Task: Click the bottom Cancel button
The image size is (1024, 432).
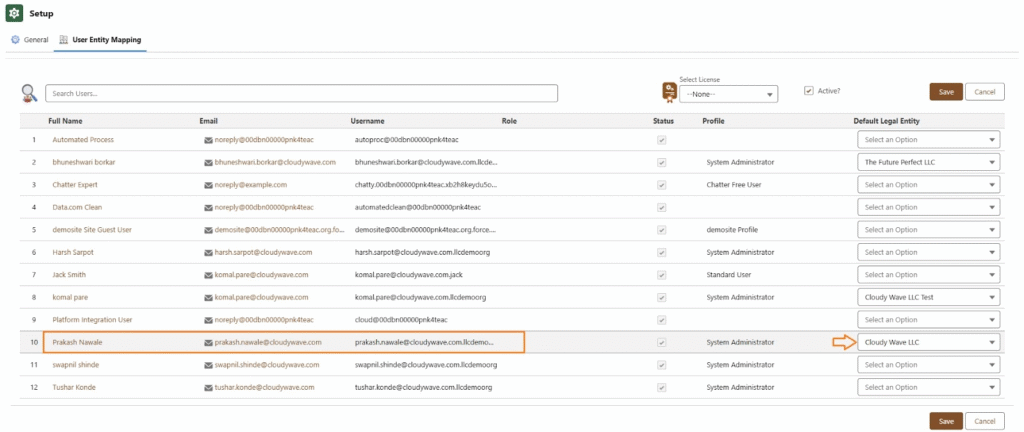Action: (984, 421)
